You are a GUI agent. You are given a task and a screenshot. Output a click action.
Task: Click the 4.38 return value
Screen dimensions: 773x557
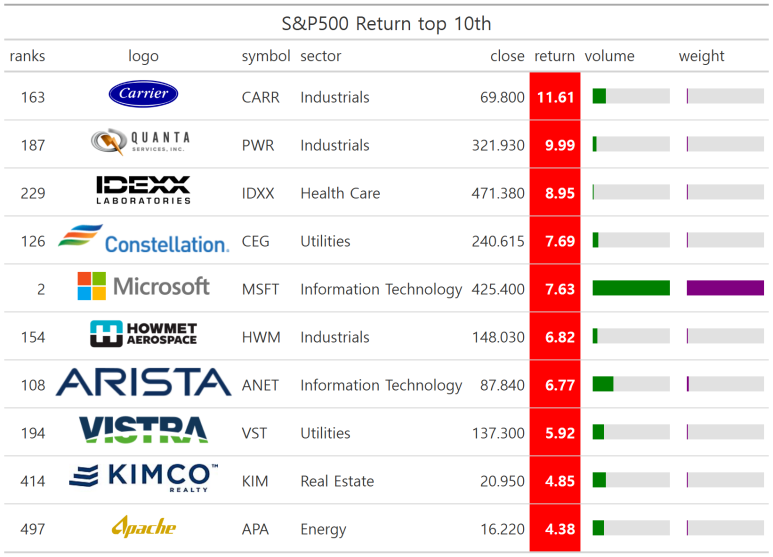[x=560, y=529]
